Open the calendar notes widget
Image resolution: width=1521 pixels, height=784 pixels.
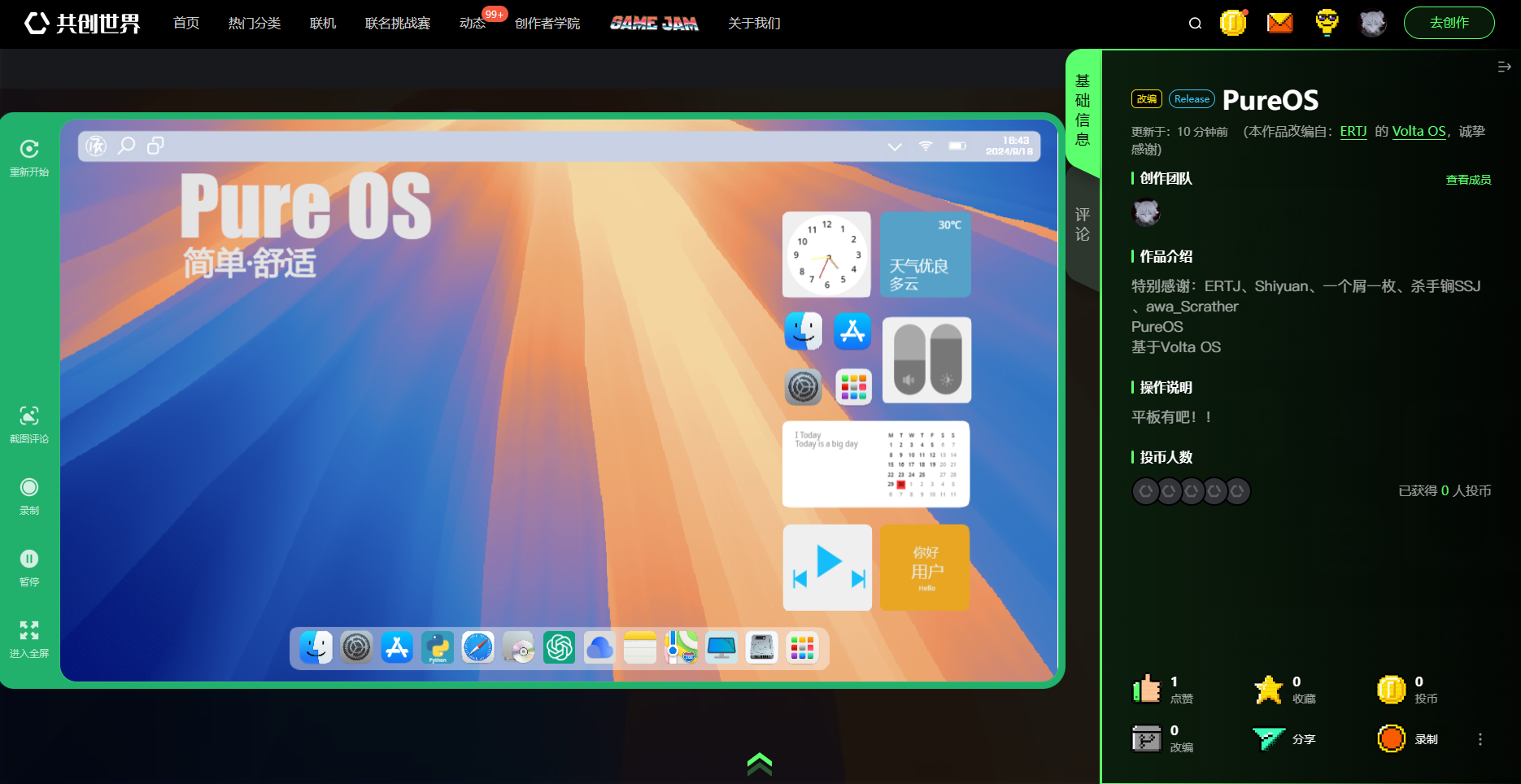[x=876, y=464]
